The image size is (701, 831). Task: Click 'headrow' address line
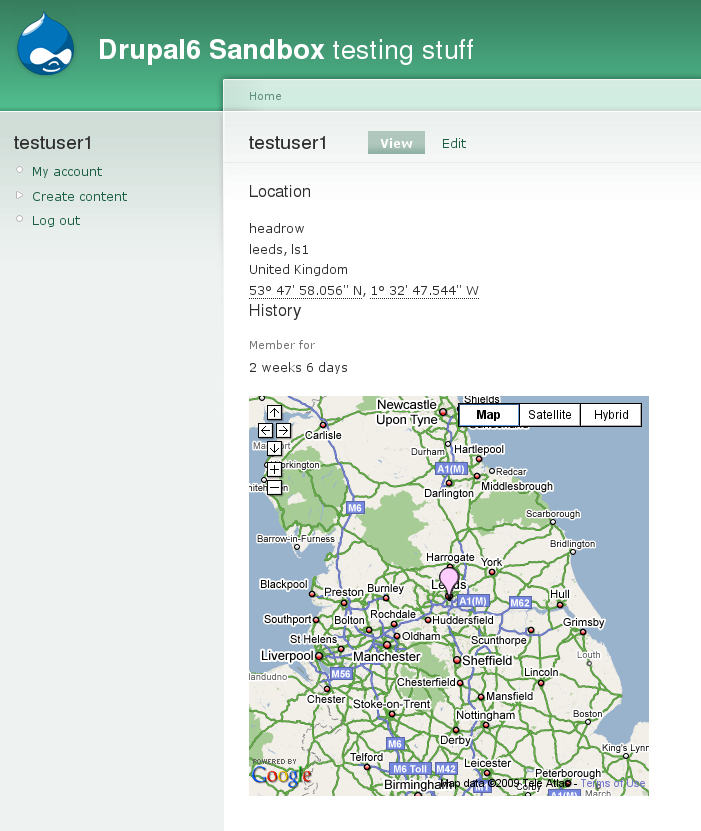click(x=277, y=228)
